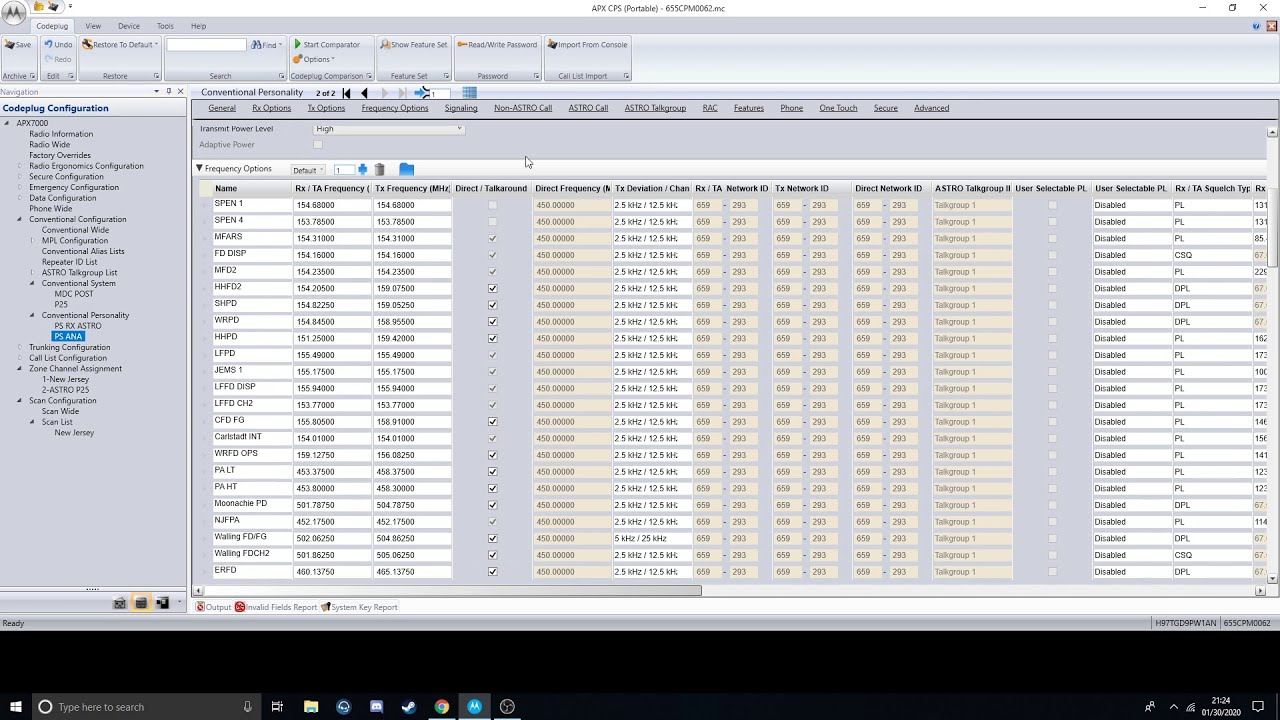Open Read/Write Password dialog
This screenshot has height=720, width=1280.
click(x=497, y=45)
